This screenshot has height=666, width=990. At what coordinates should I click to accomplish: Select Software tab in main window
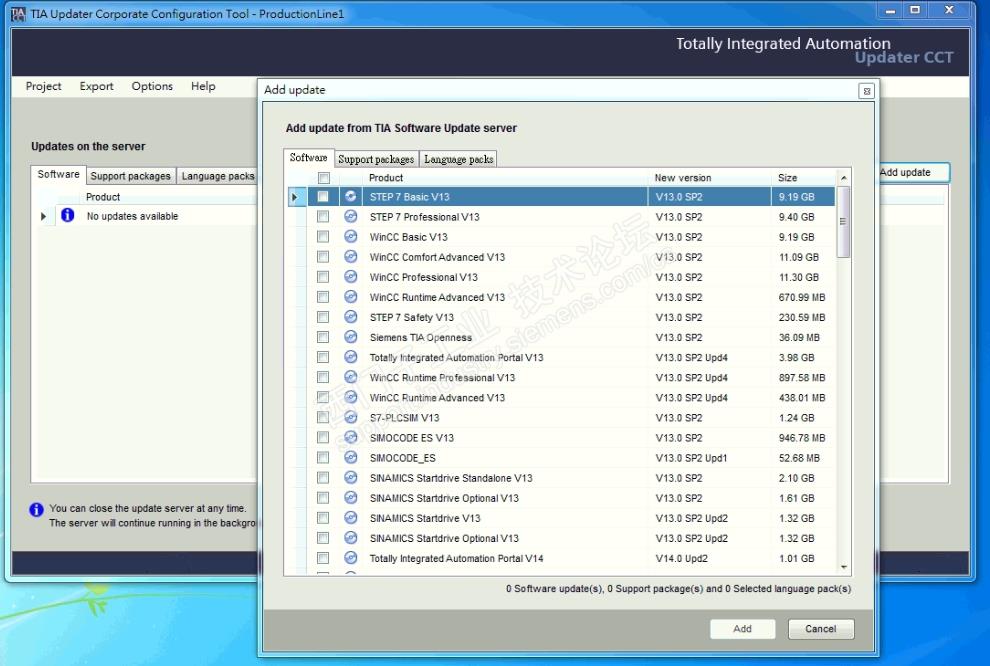click(x=58, y=174)
